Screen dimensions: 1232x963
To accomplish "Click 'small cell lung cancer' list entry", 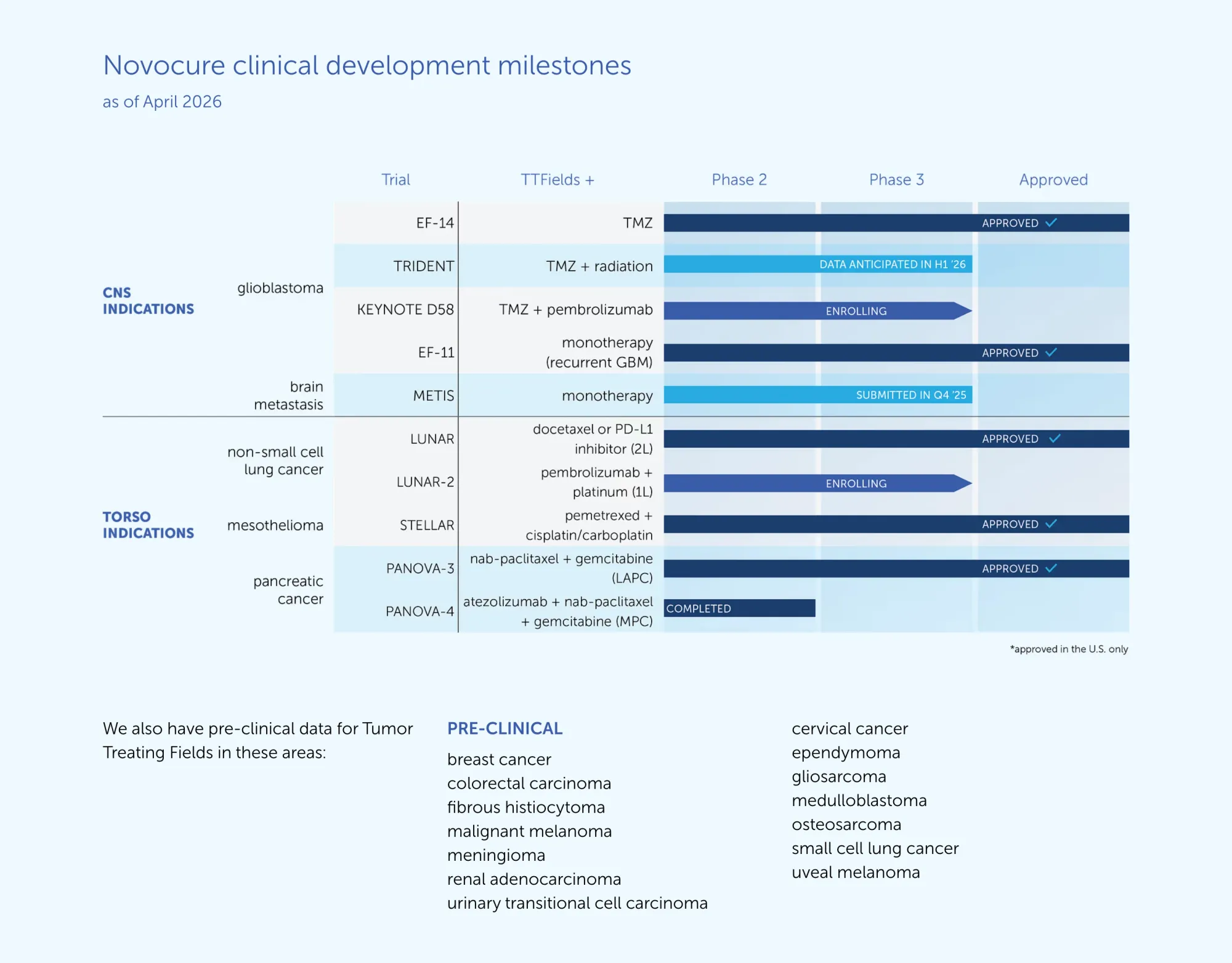I will (x=875, y=848).
